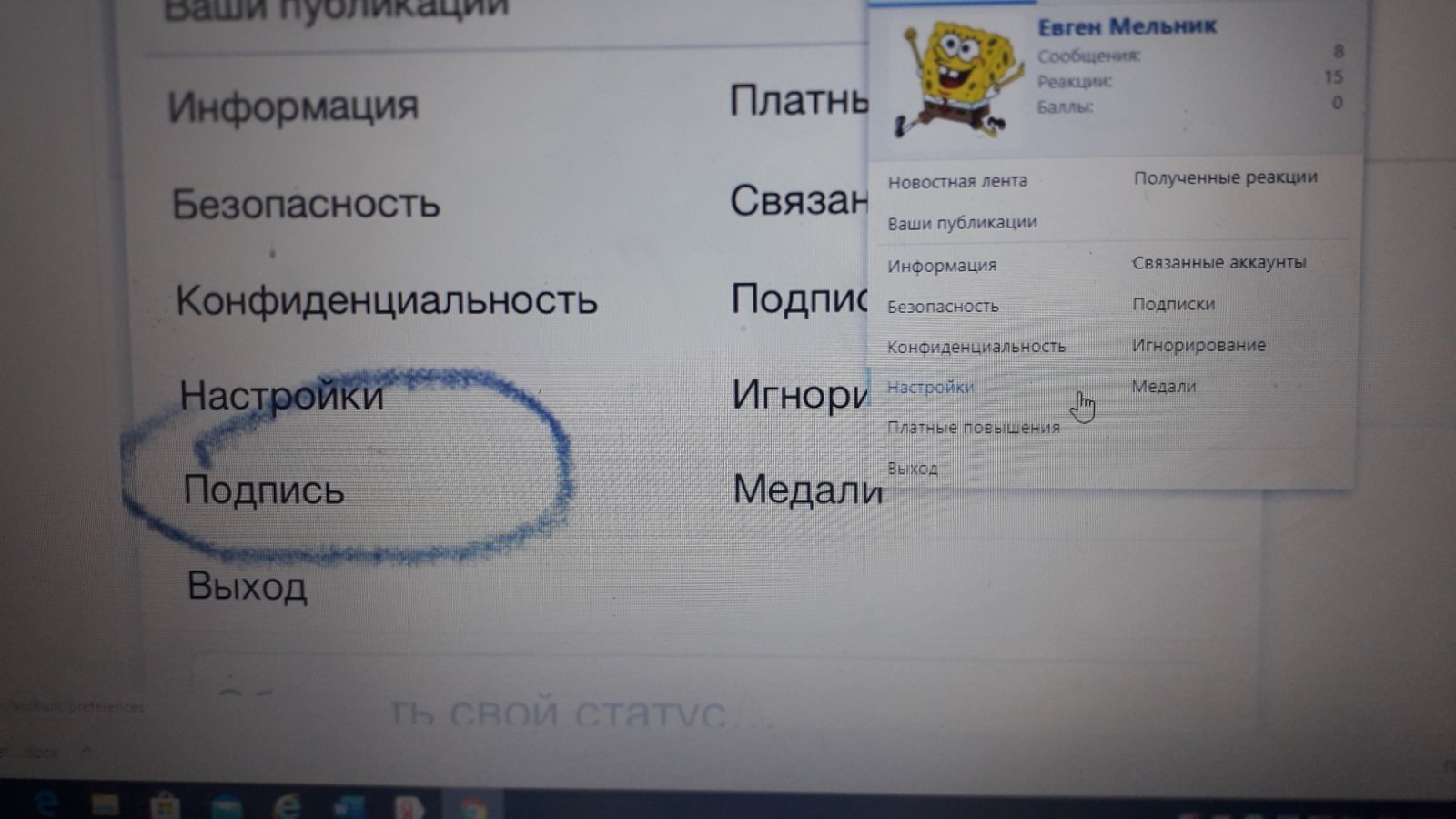1456x819 pixels.
Task: Click the points count 0
Action: (x=1337, y=102)
